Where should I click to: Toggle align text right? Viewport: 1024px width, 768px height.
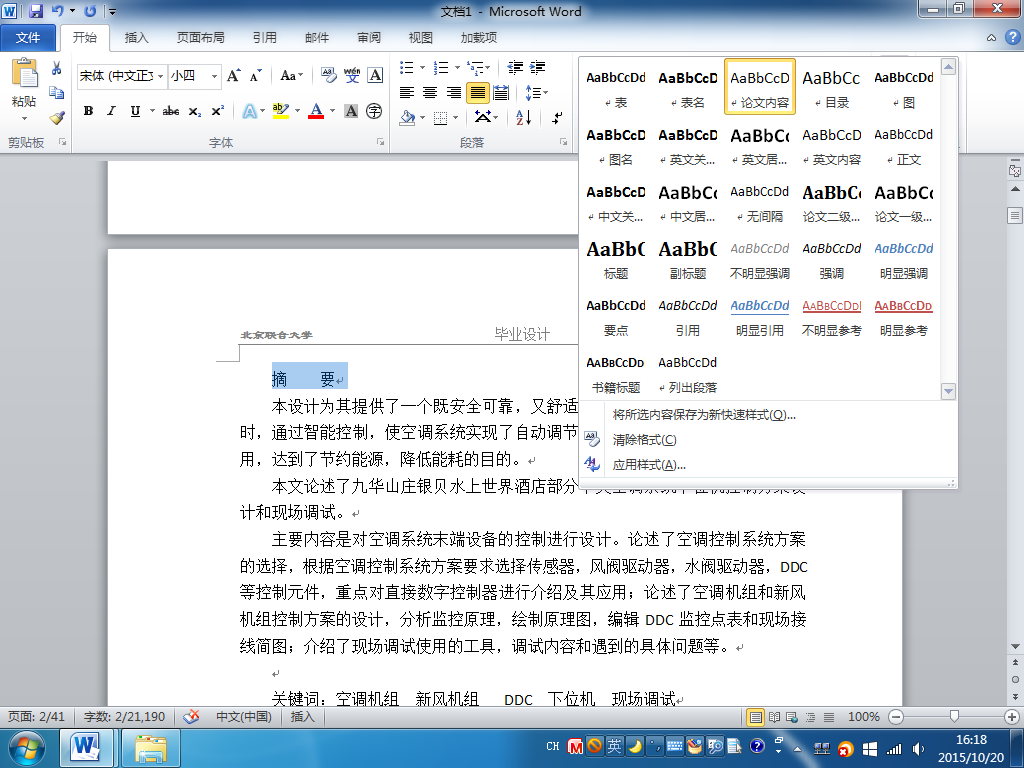pos(453,93)
